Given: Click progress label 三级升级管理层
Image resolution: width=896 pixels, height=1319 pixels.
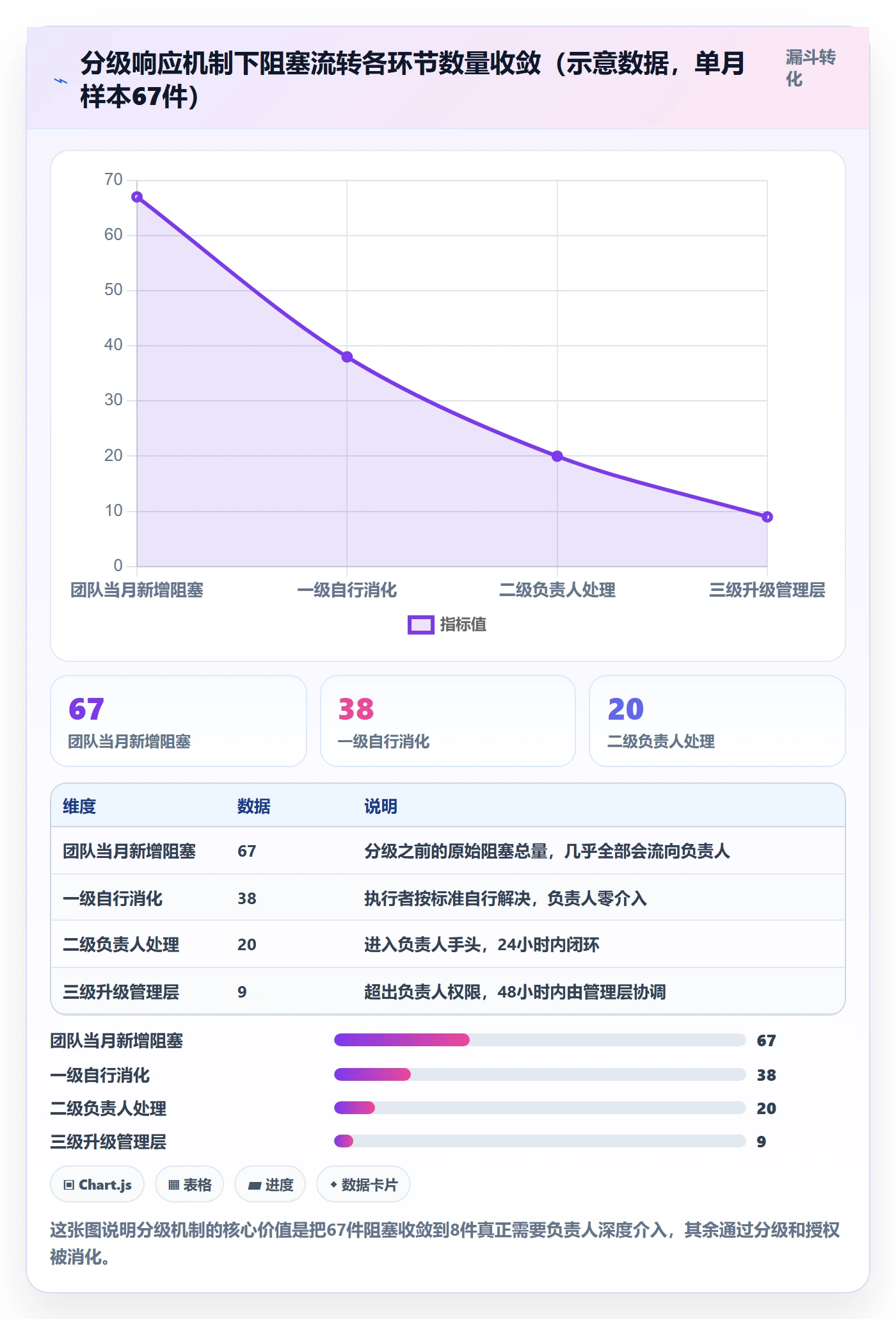Looking at the screenshot, I should click(x=108, y=1142).
